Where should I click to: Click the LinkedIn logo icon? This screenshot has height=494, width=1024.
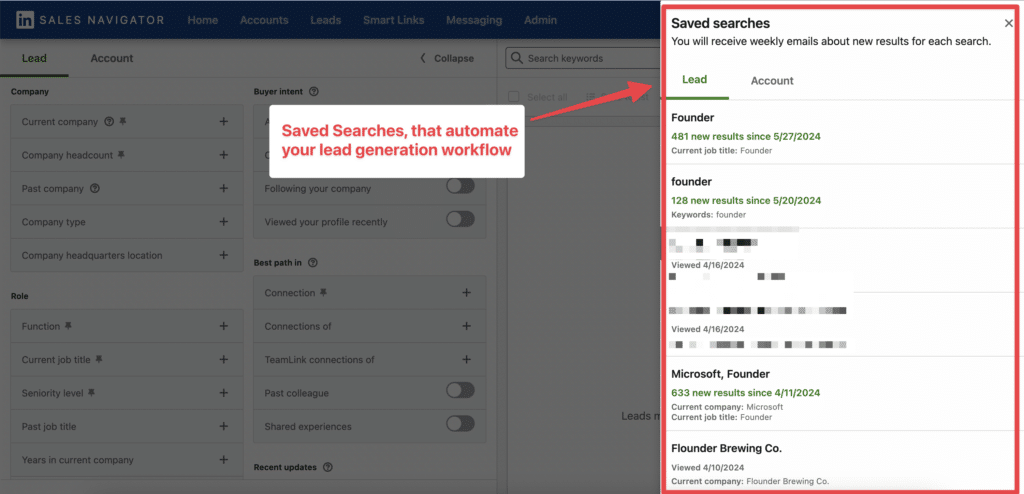[x=26, y=20]
